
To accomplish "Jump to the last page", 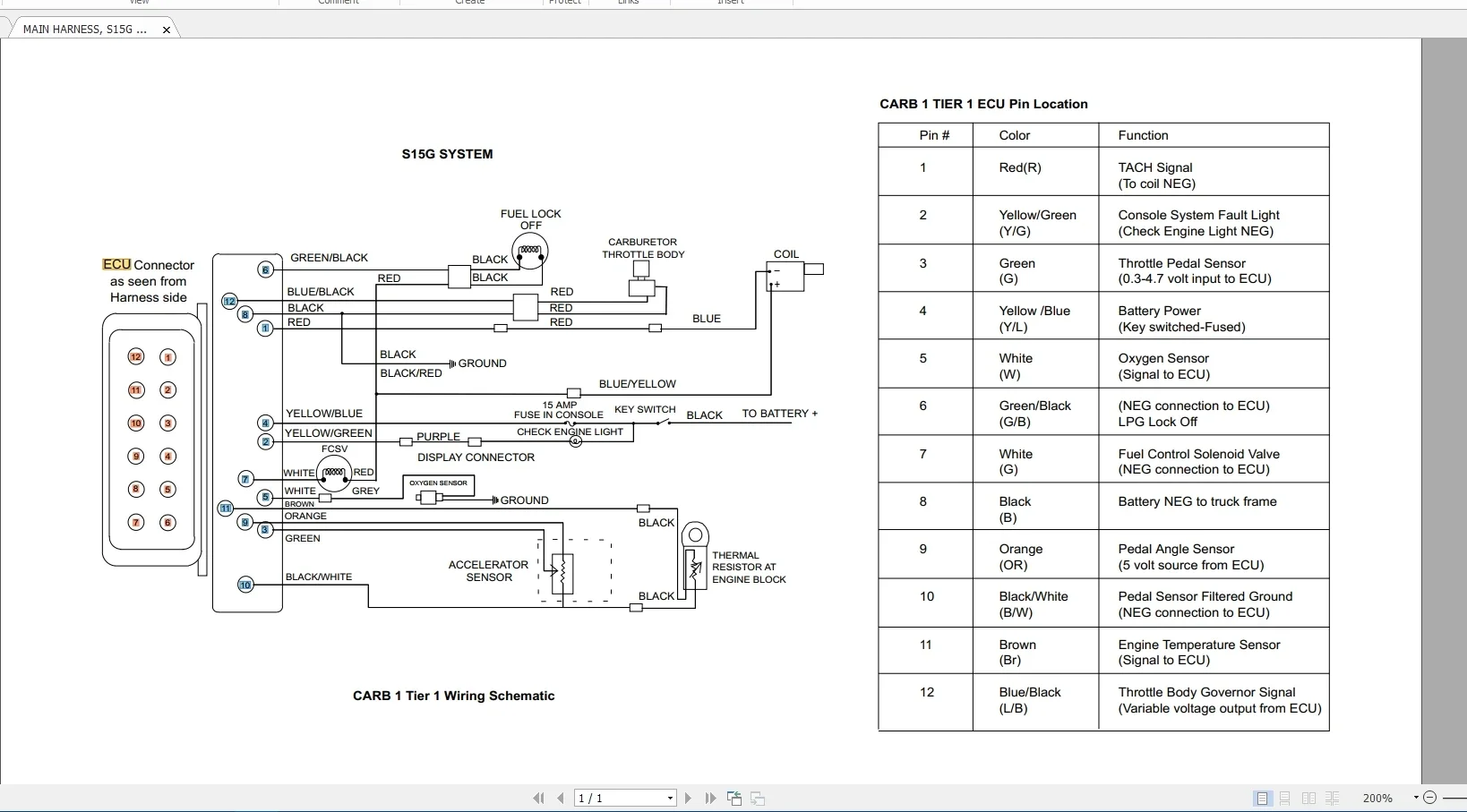I will coord(710,799).
